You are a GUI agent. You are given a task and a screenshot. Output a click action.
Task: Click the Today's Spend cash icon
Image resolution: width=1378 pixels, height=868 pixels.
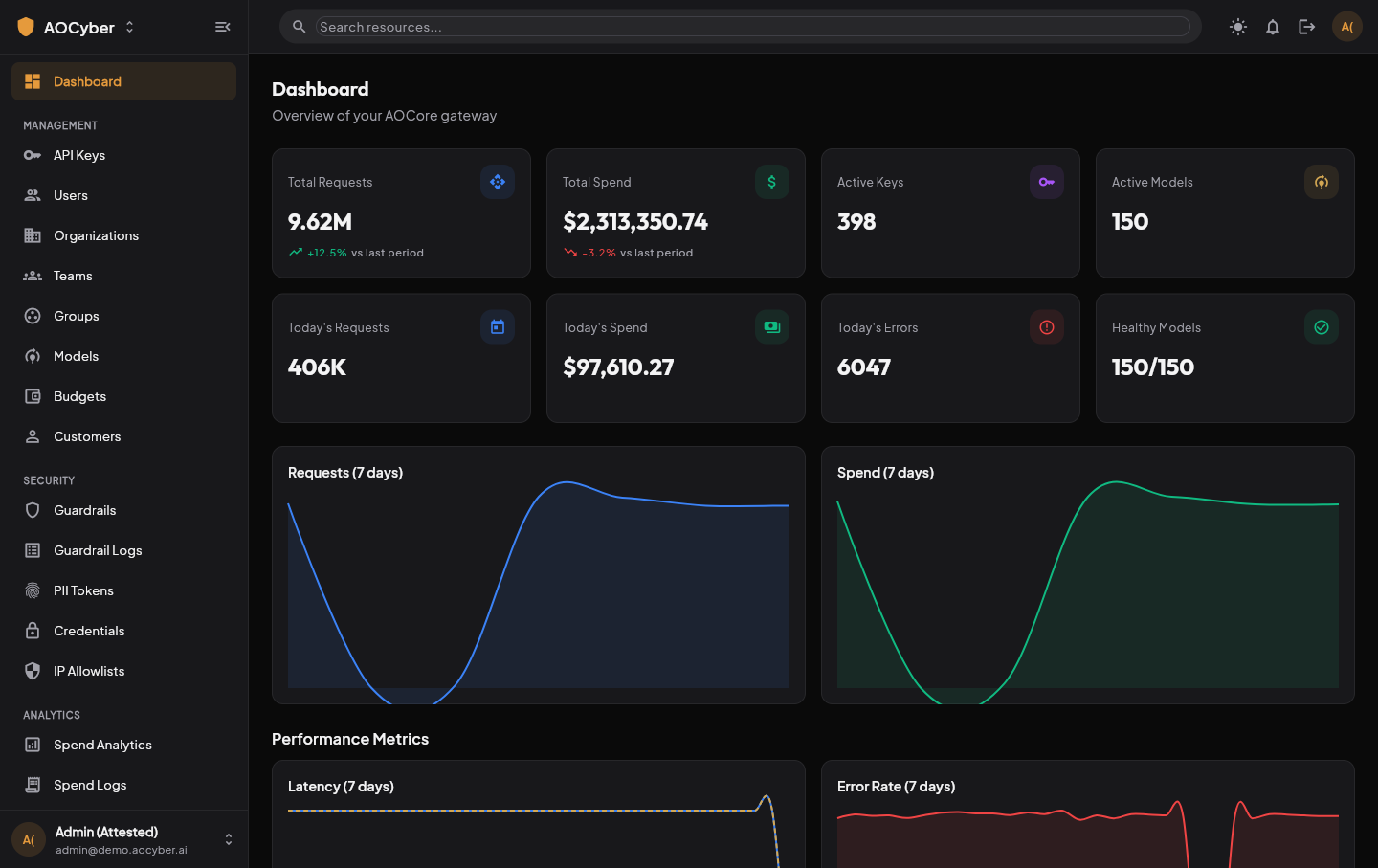(x=772, y=327)
